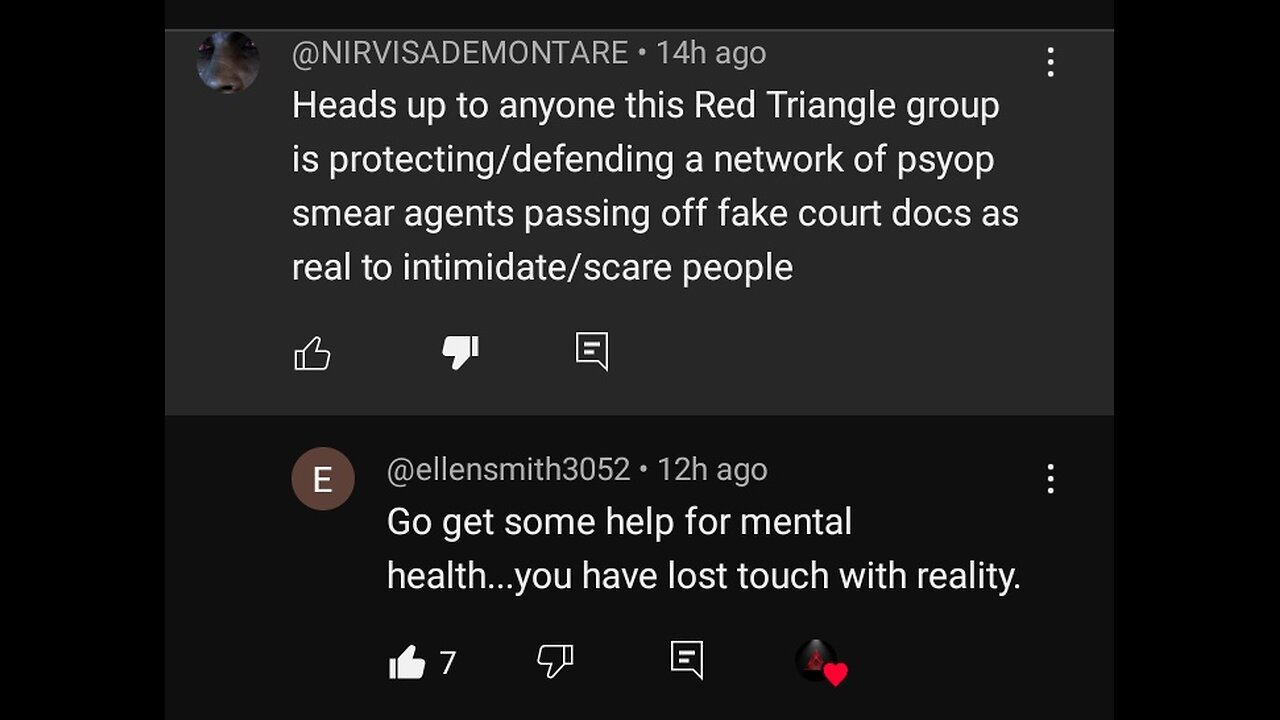Select the Red Triangle comment text
This screenshot has width=1280, height=720.
tap(655, 186)
